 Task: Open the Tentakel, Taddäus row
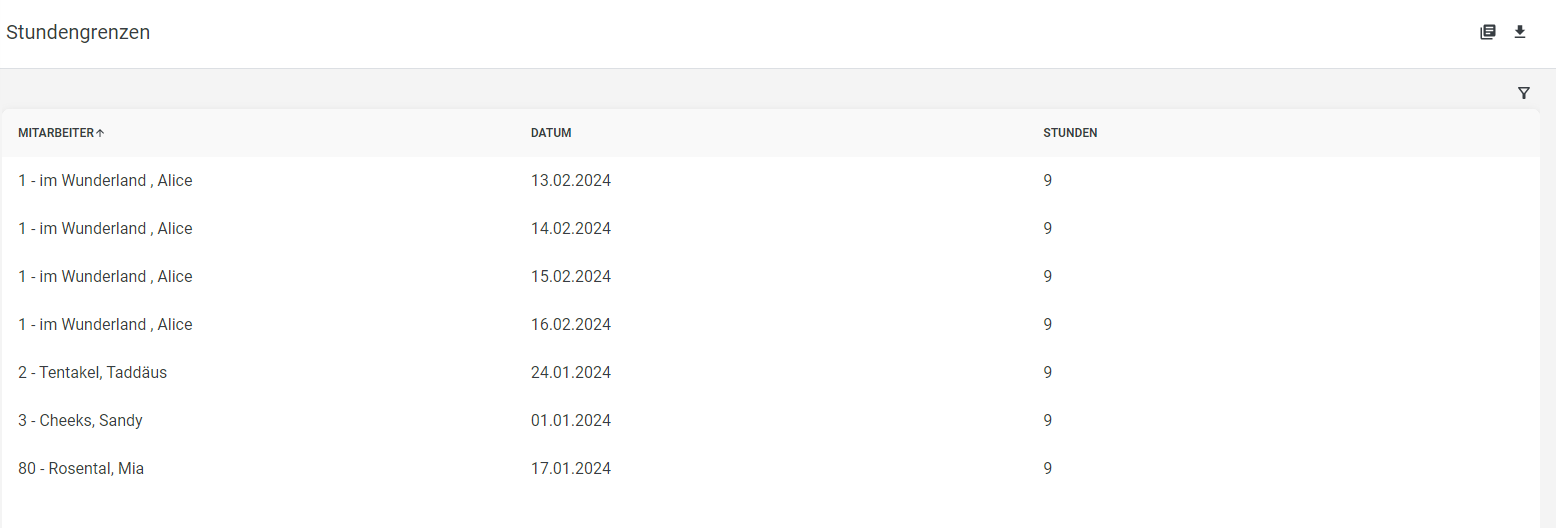[770, 373]
